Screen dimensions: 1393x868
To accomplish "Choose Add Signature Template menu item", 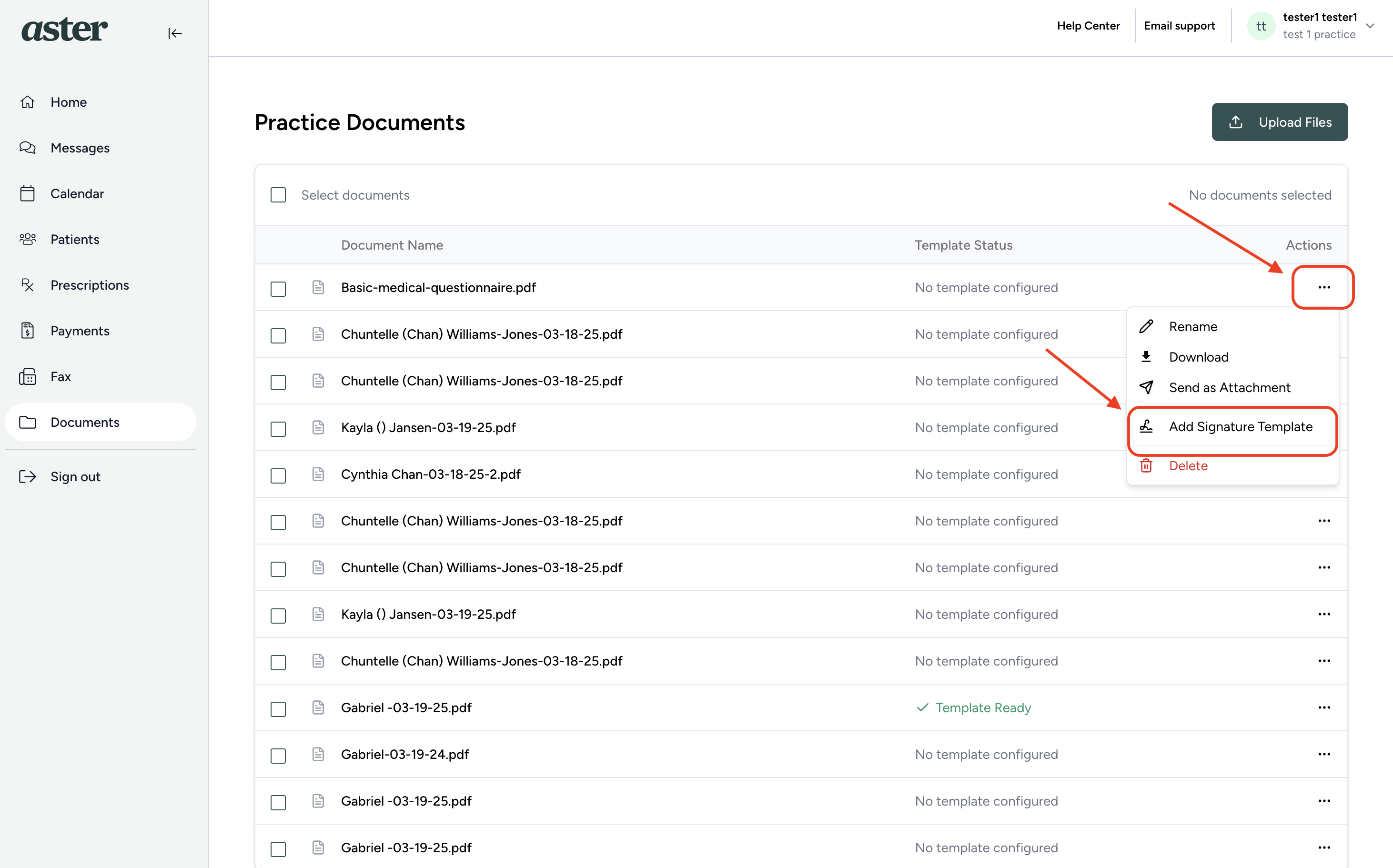I will tap(1232, 426).
